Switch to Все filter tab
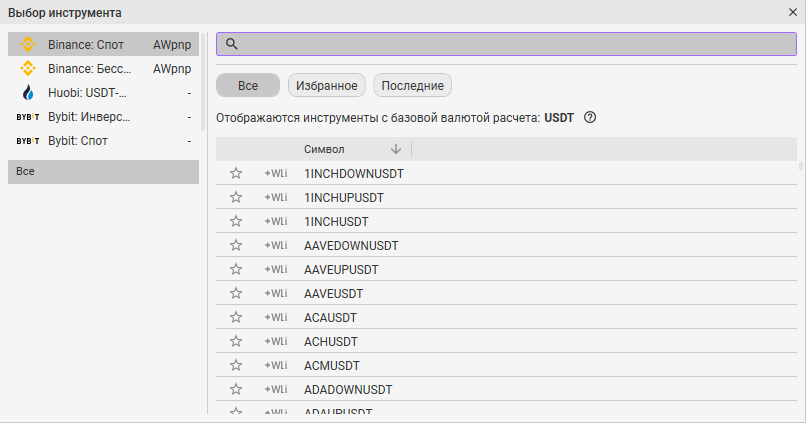Screen dimensions: 806x423 pyautogui.click(x=248, y=85)
